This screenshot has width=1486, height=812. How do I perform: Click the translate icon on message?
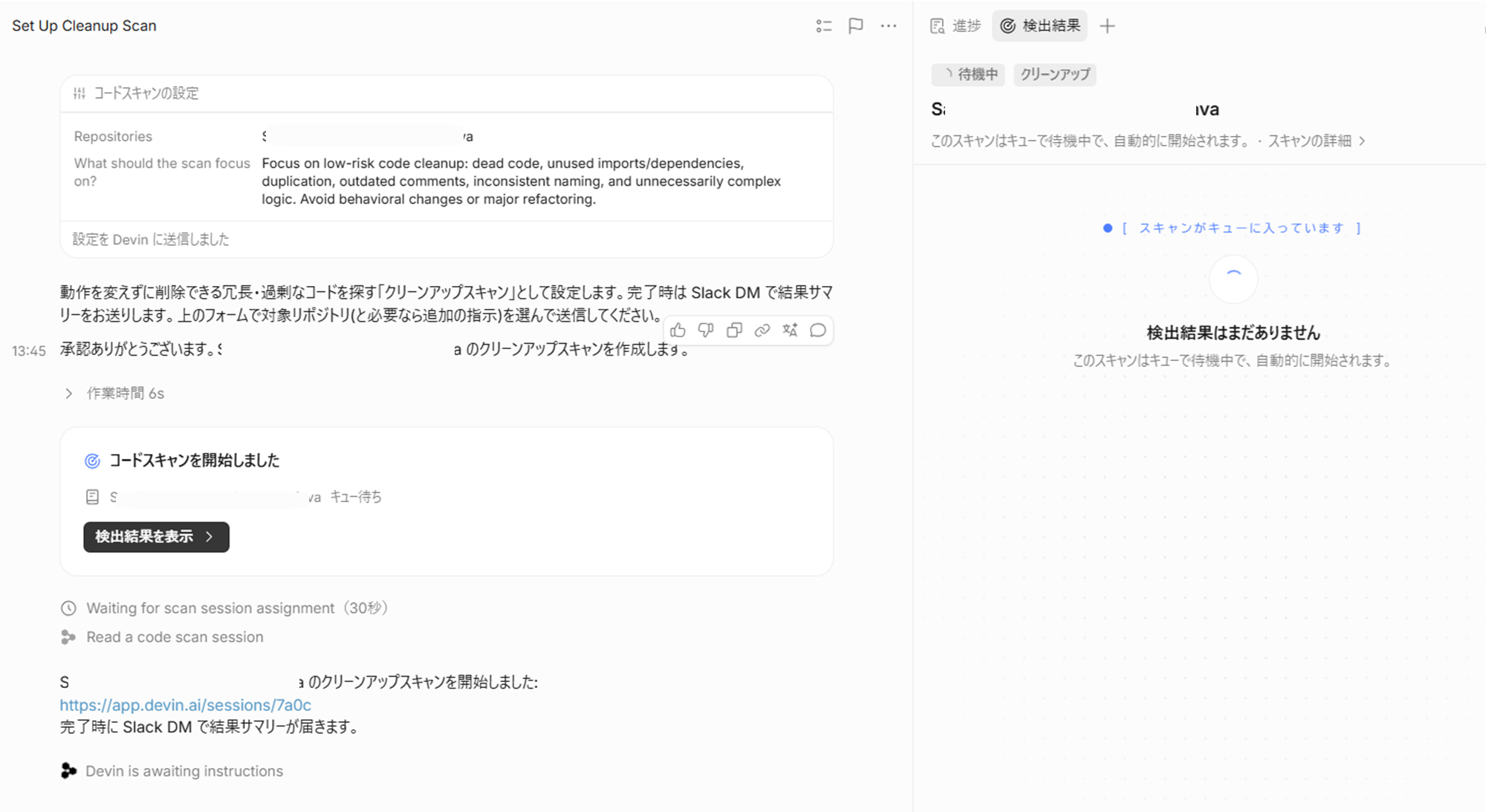790,331
